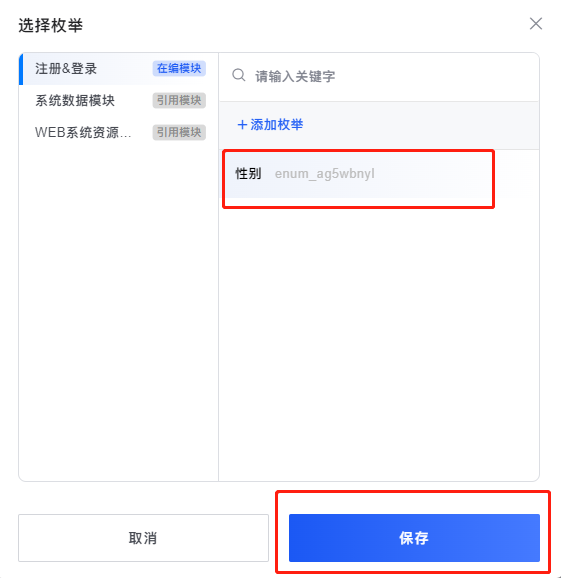561x578 pixels.
Task: Select the 注册&登录 module
Action: 119,69
